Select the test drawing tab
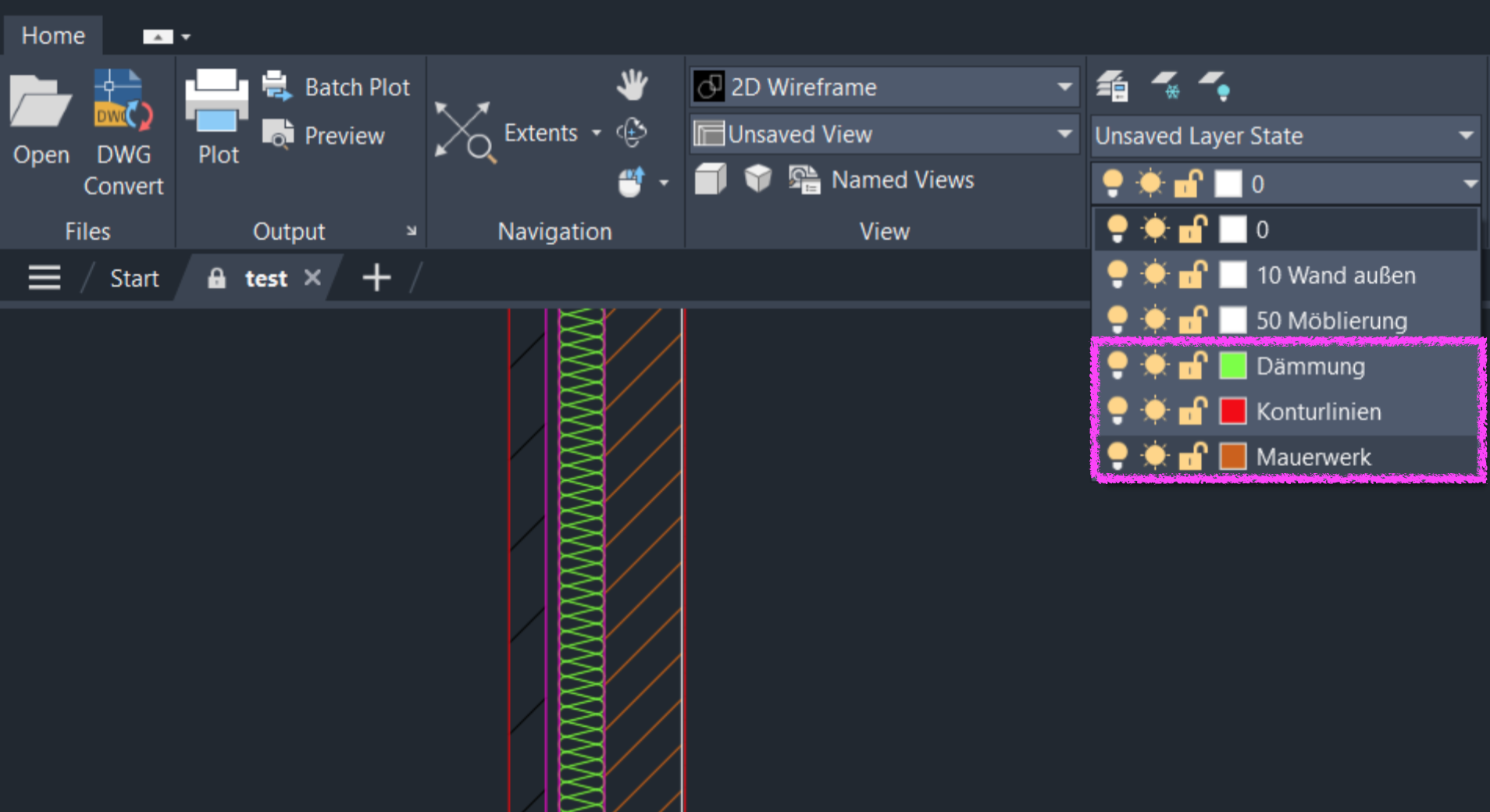This screenshot has width=1490, height=812. coord(266,278)
